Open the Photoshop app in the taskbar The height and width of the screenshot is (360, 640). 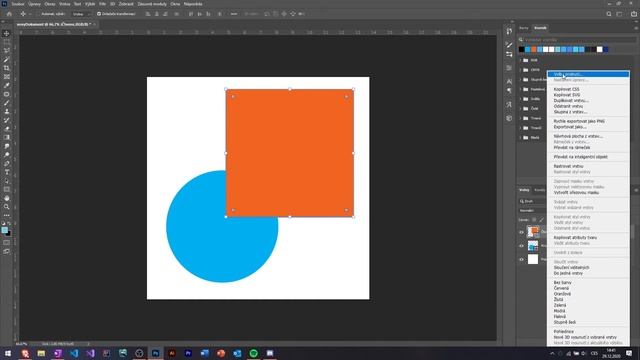click(156, 353)
